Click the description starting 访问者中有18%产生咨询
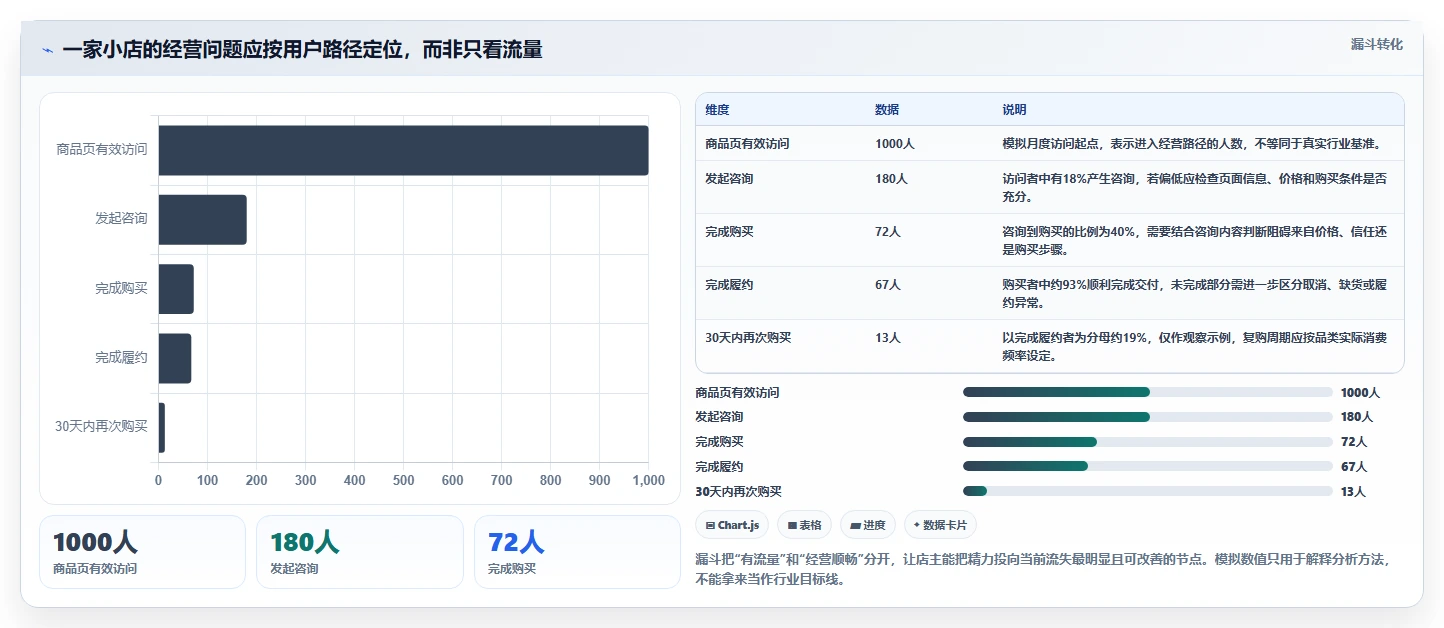Image resolution: width=1444 pixels, height=628 pixels. click(1195, 188)
